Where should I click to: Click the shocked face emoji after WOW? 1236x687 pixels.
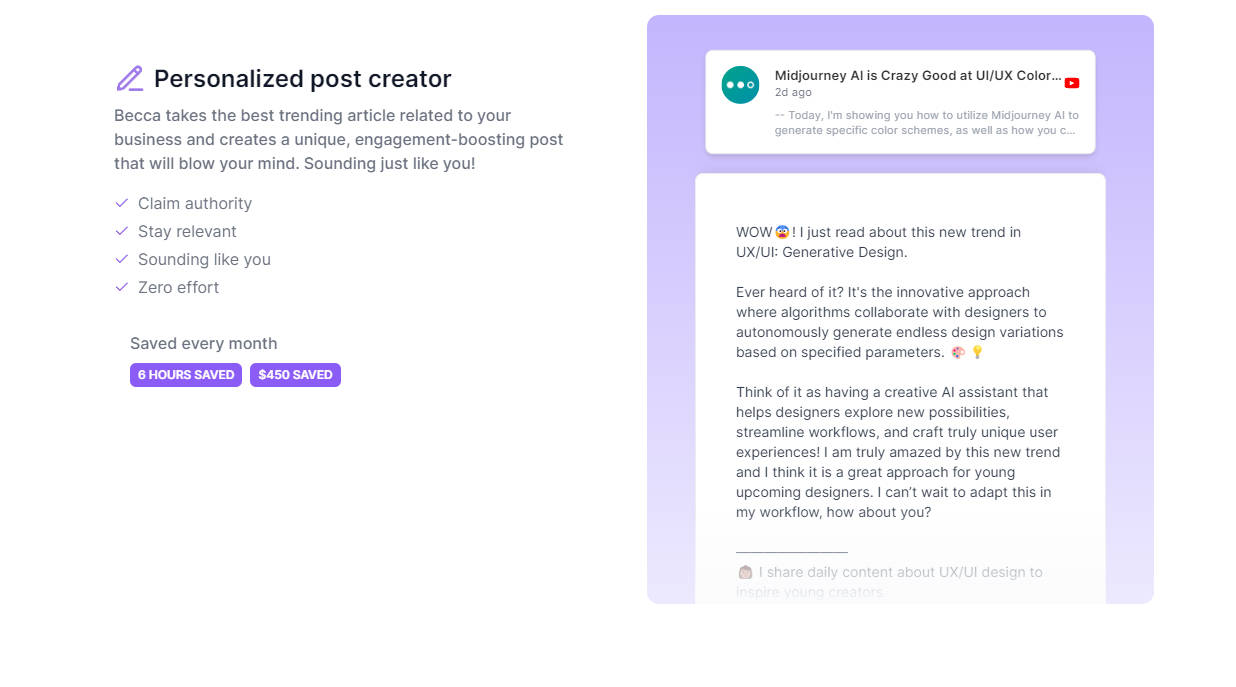(782, 232)
